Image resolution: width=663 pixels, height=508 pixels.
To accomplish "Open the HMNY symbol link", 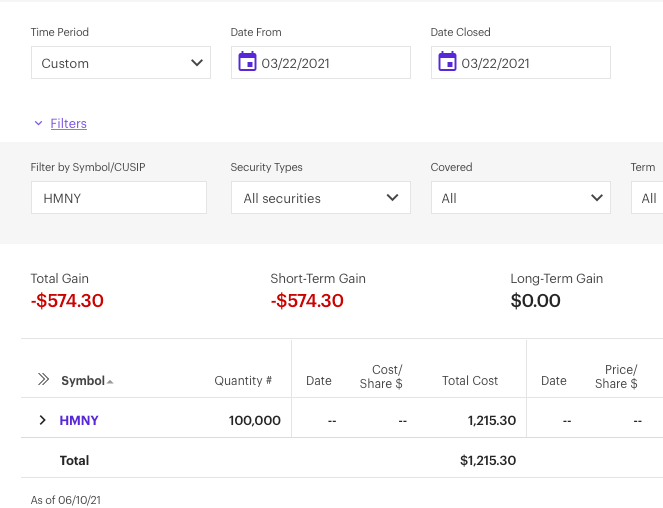I will tap(79, 420).
